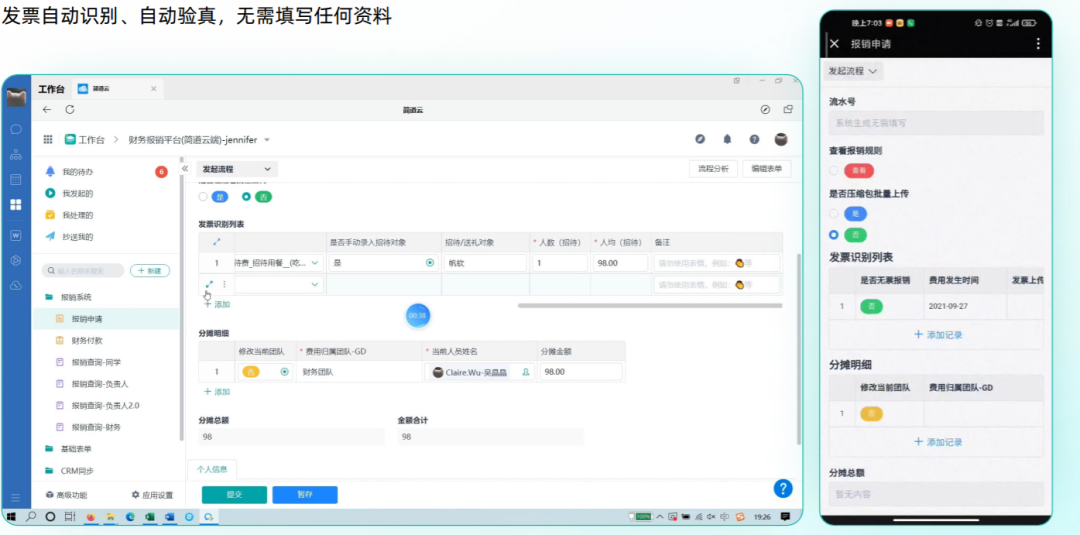Close the mobile 报销申请 page with X
The image size is (1080, 535).
[835, 44]
